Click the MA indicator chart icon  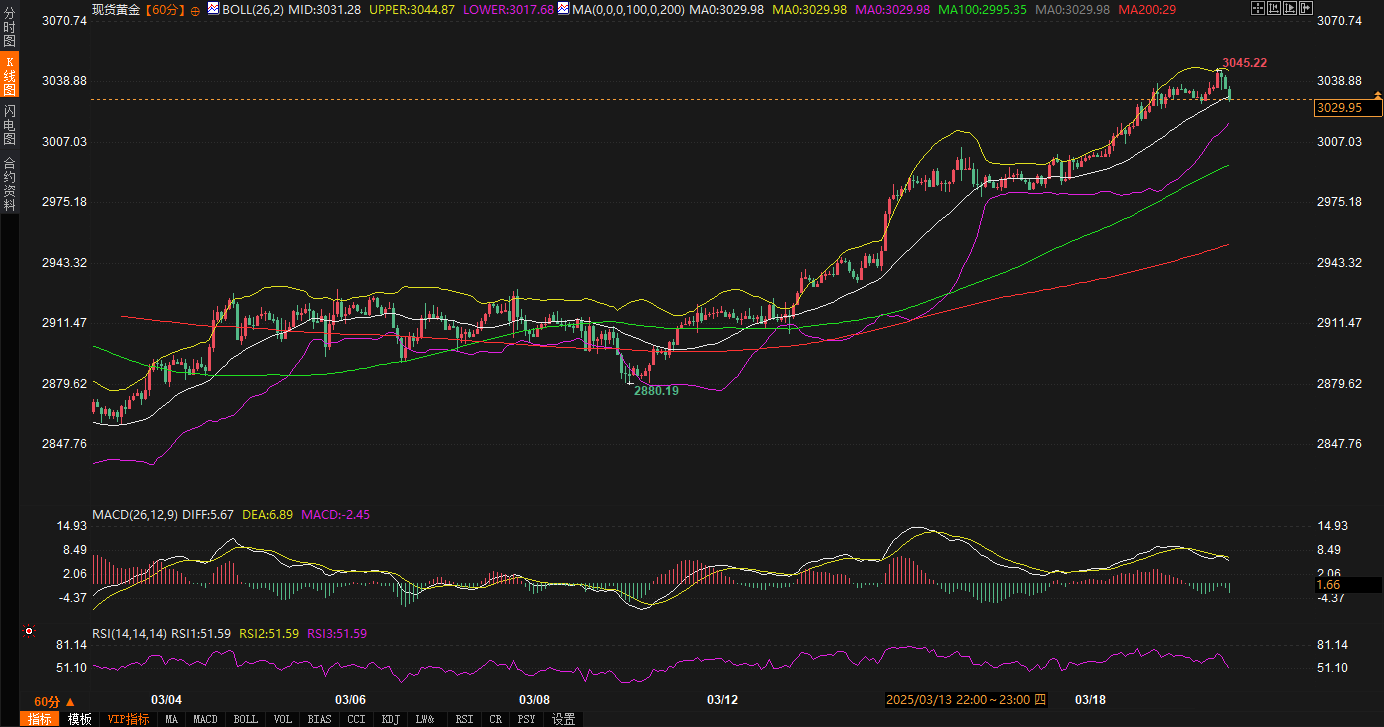tap(564, 8)
